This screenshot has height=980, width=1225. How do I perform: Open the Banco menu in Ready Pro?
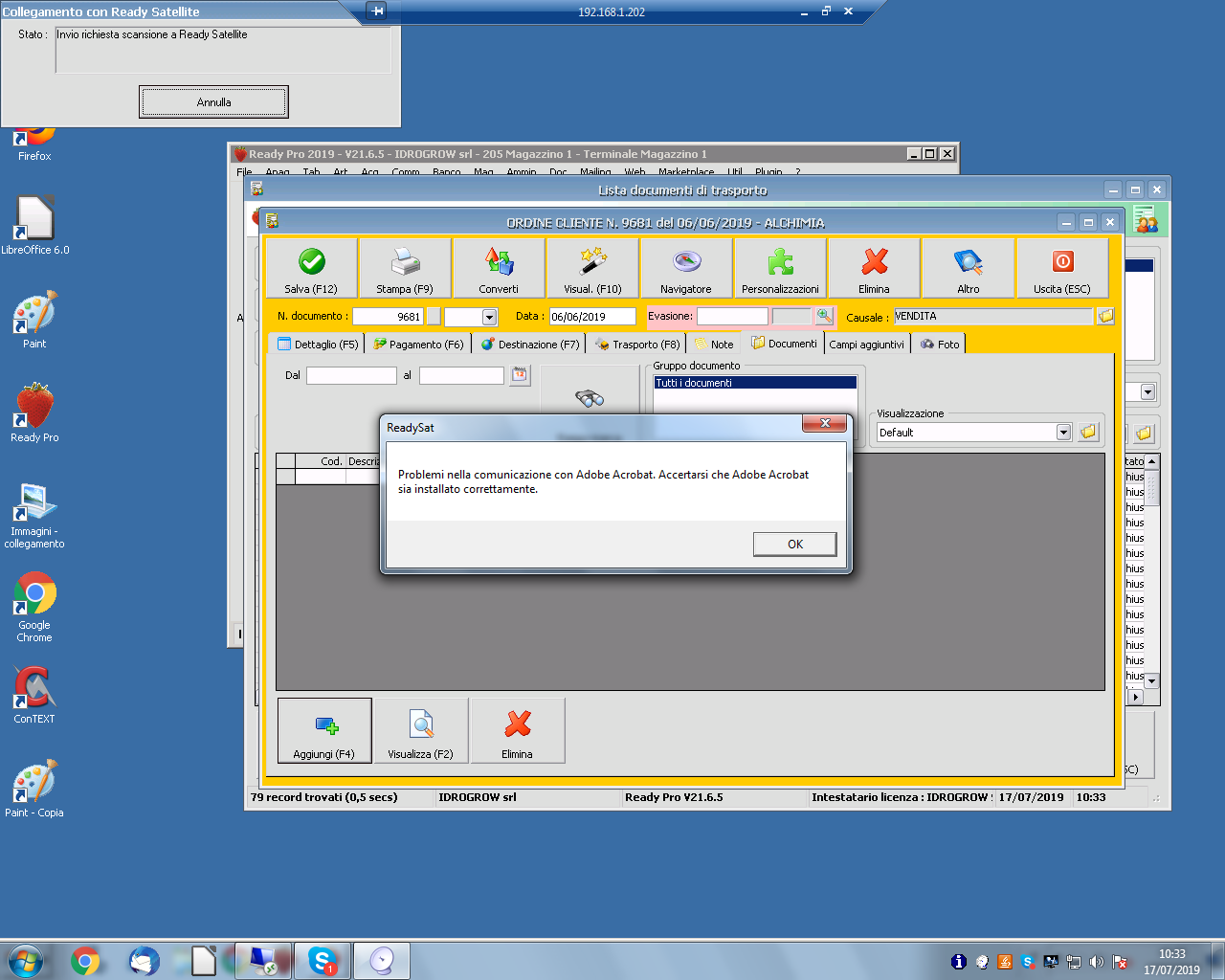(446, 172)
